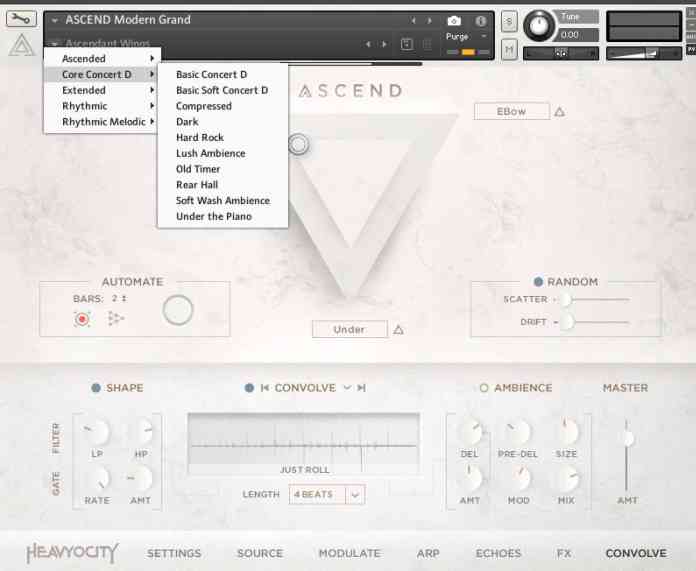Viewport: 696px width, 571px height.
Task: Choose Basic Soft Concert D preset
Action: 223,90
